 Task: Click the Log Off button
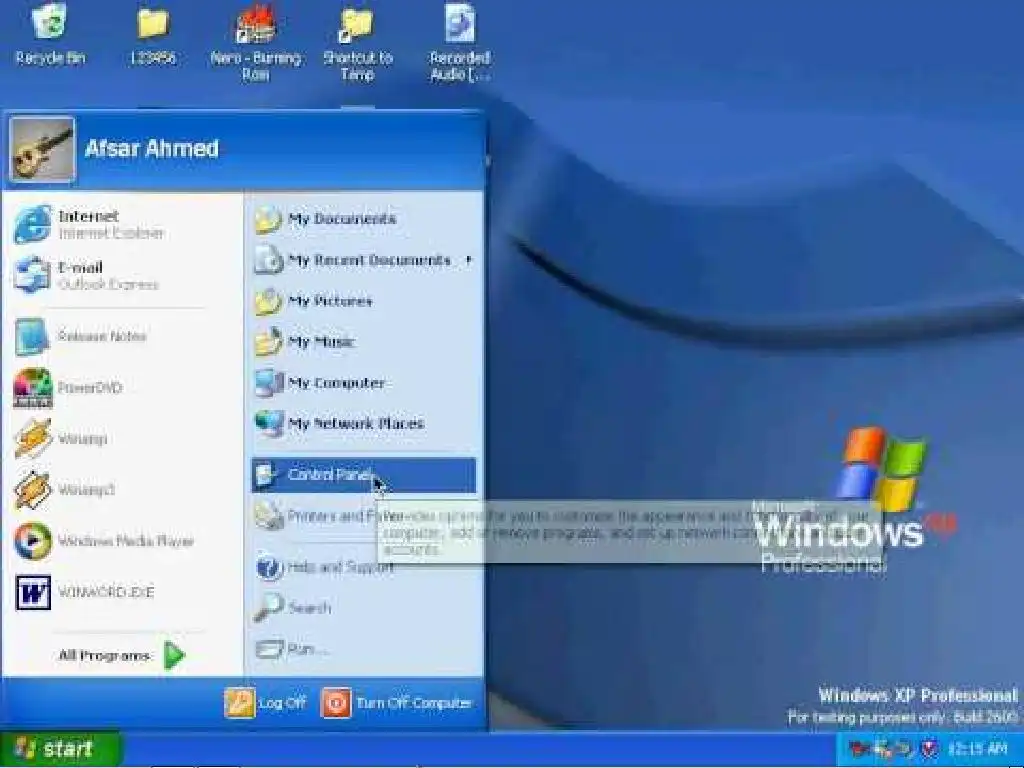tap(265, 703)
